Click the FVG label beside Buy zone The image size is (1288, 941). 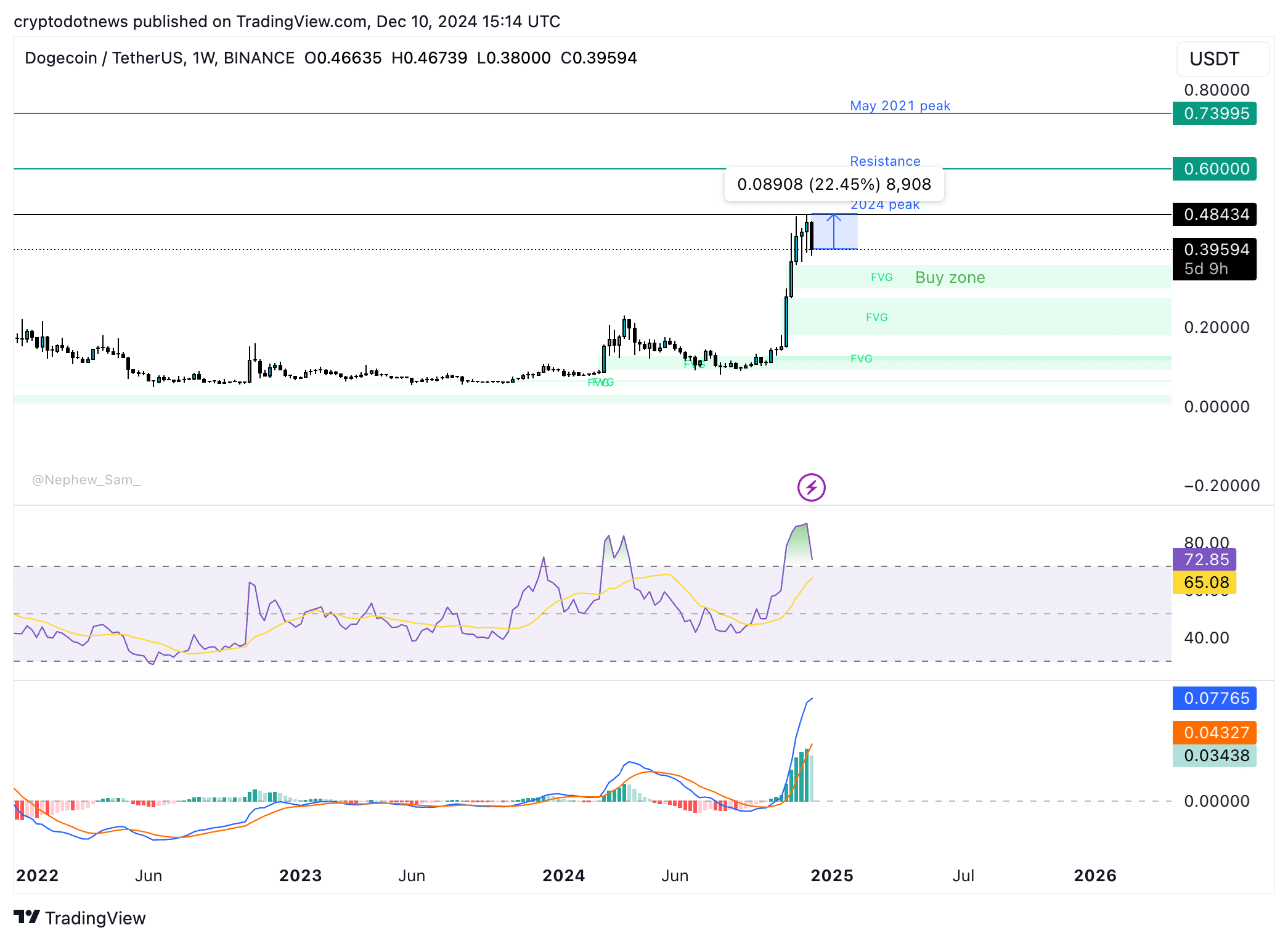tap(881, 277)
